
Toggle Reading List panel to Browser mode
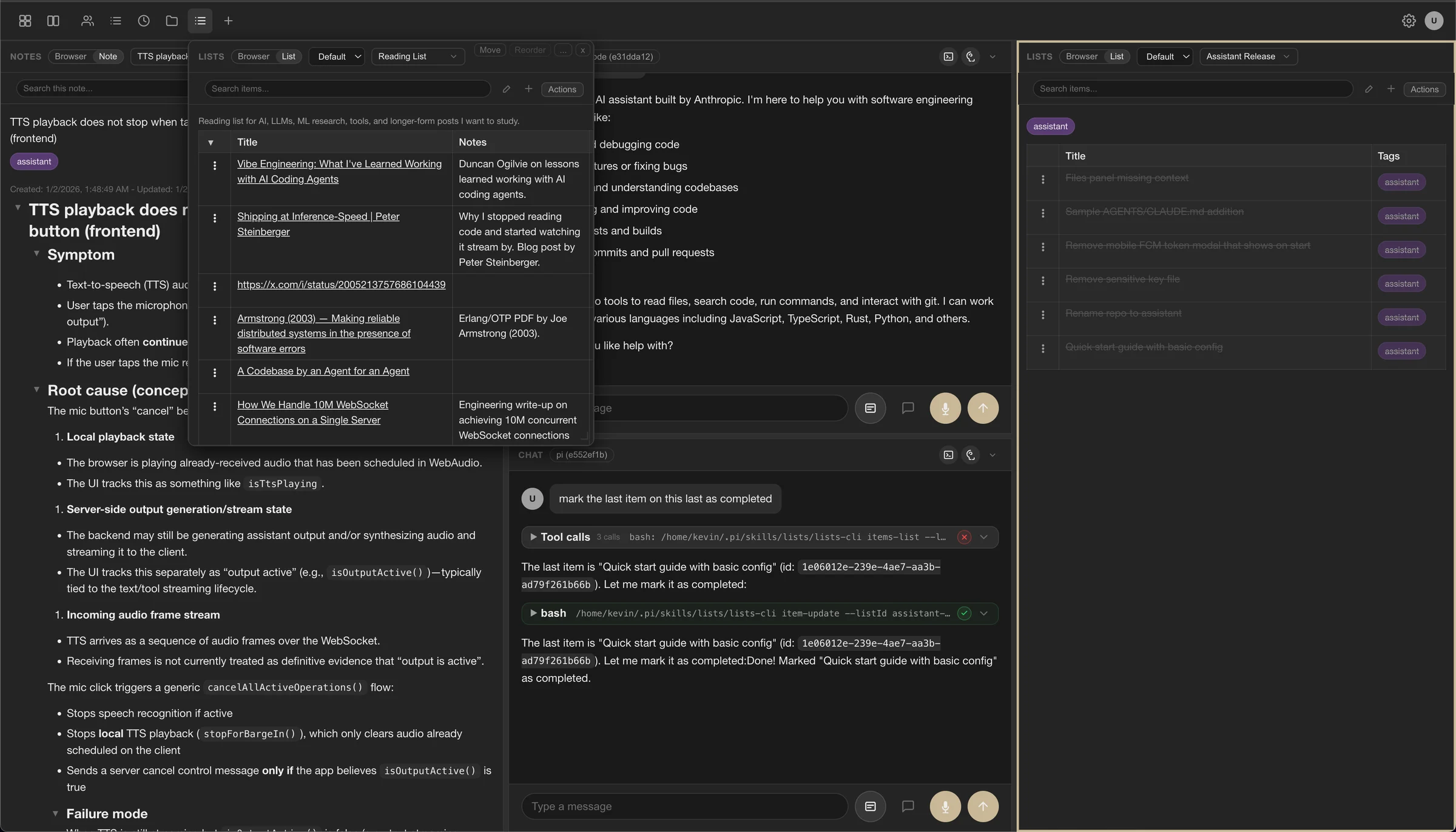pyautogui.click(x=253, y=56)
